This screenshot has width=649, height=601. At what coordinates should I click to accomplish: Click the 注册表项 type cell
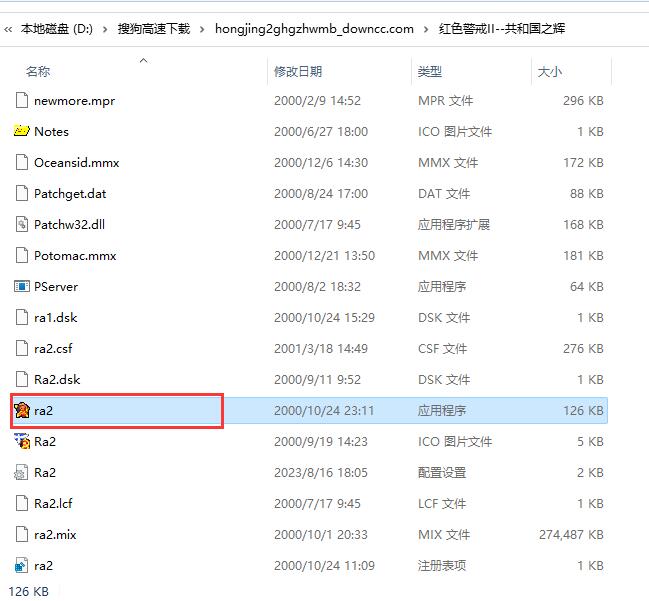[x=442, y=566]
